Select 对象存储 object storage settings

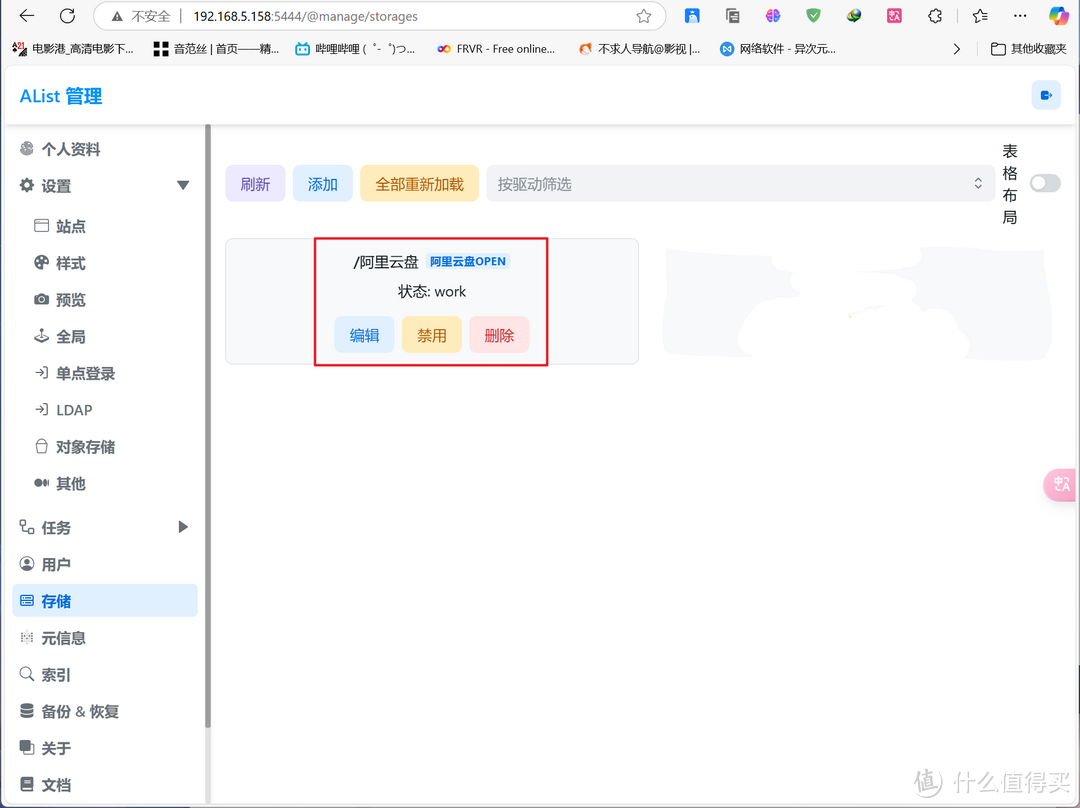[x=85, y=446]
